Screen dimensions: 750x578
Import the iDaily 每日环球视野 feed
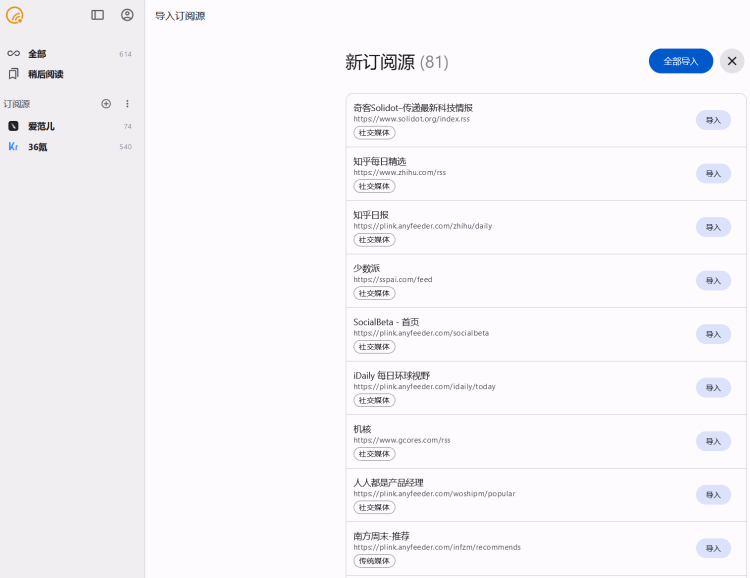[x=713, y=388]
